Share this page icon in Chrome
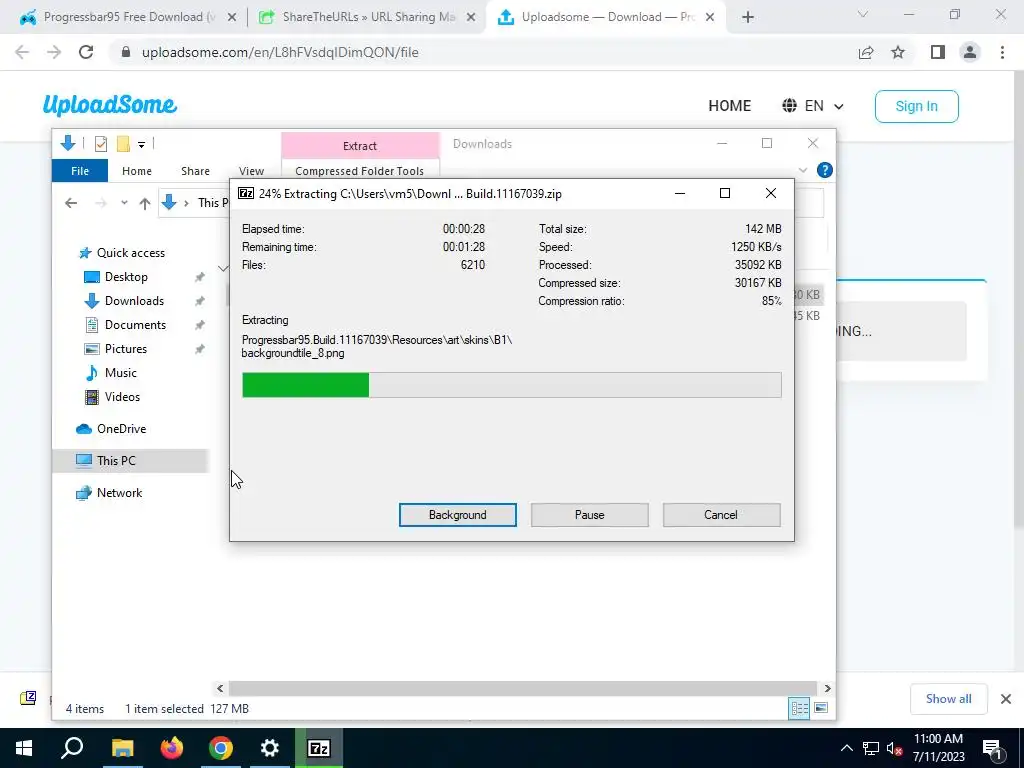The image size is (1024, 768). click(866, 52)
